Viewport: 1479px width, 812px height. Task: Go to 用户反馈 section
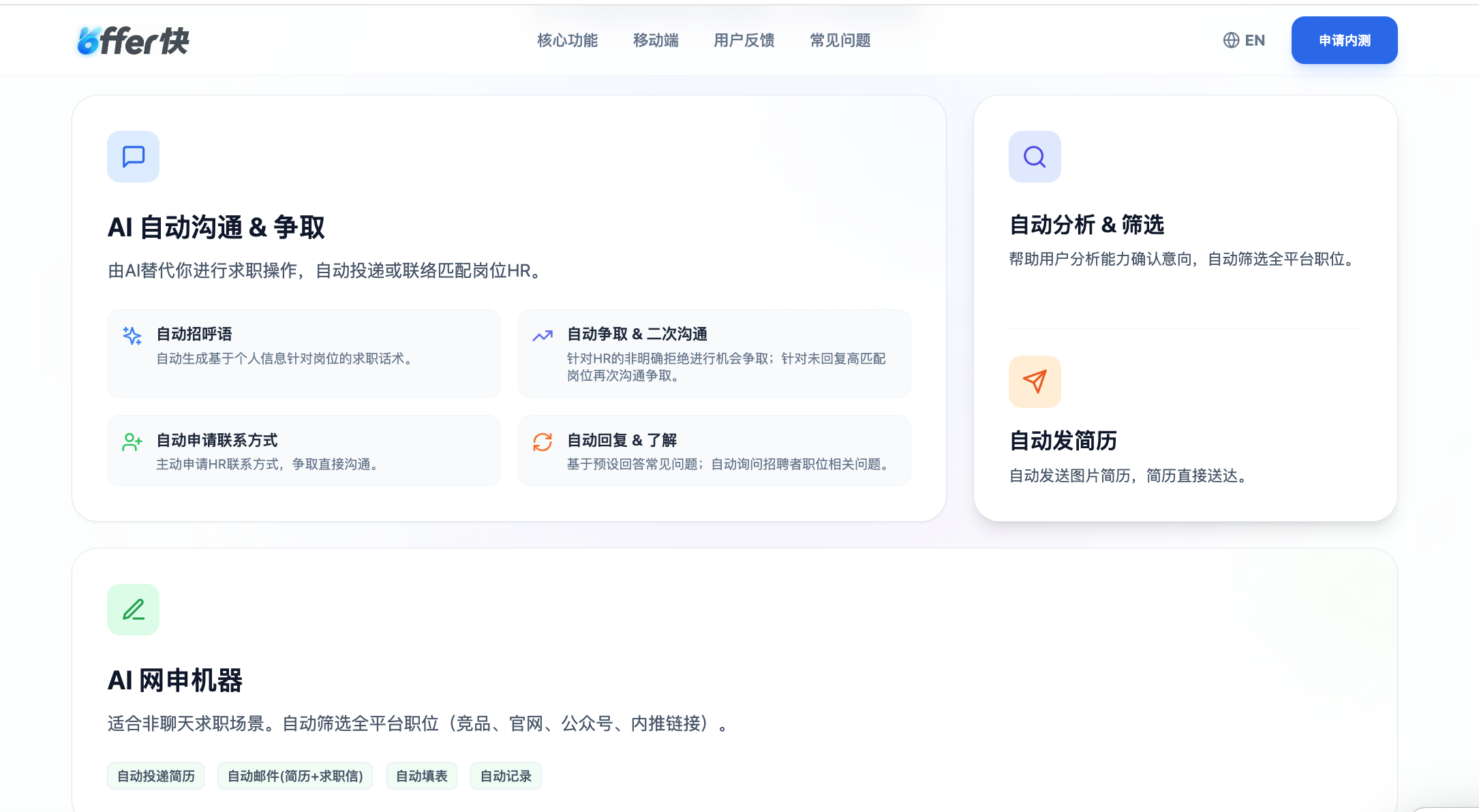pyautogui.click(x=744, y=40)
